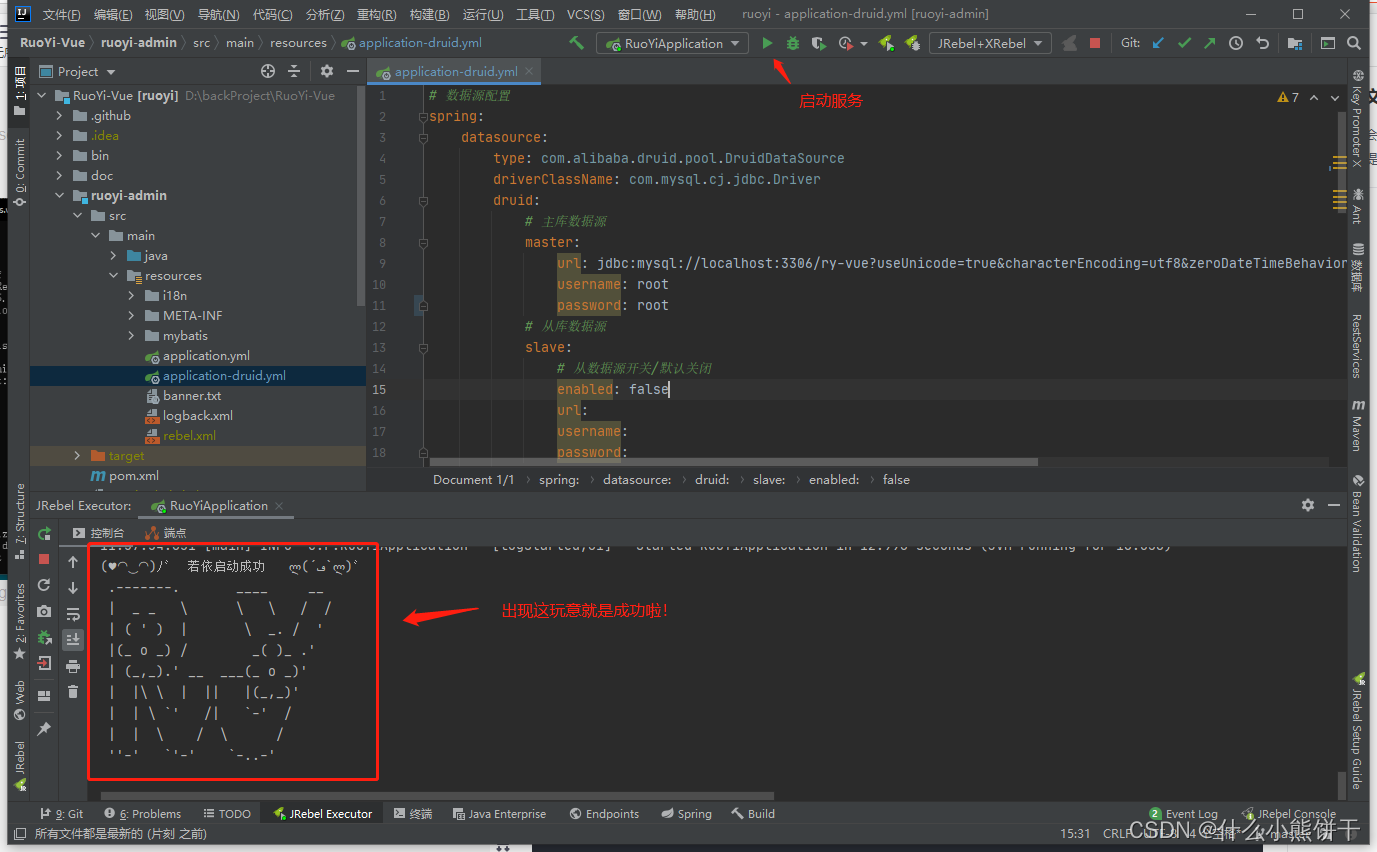The width and height of the screenshot is (1377, 852).
Task: Expand the java folder
Action: coord(114,256)
